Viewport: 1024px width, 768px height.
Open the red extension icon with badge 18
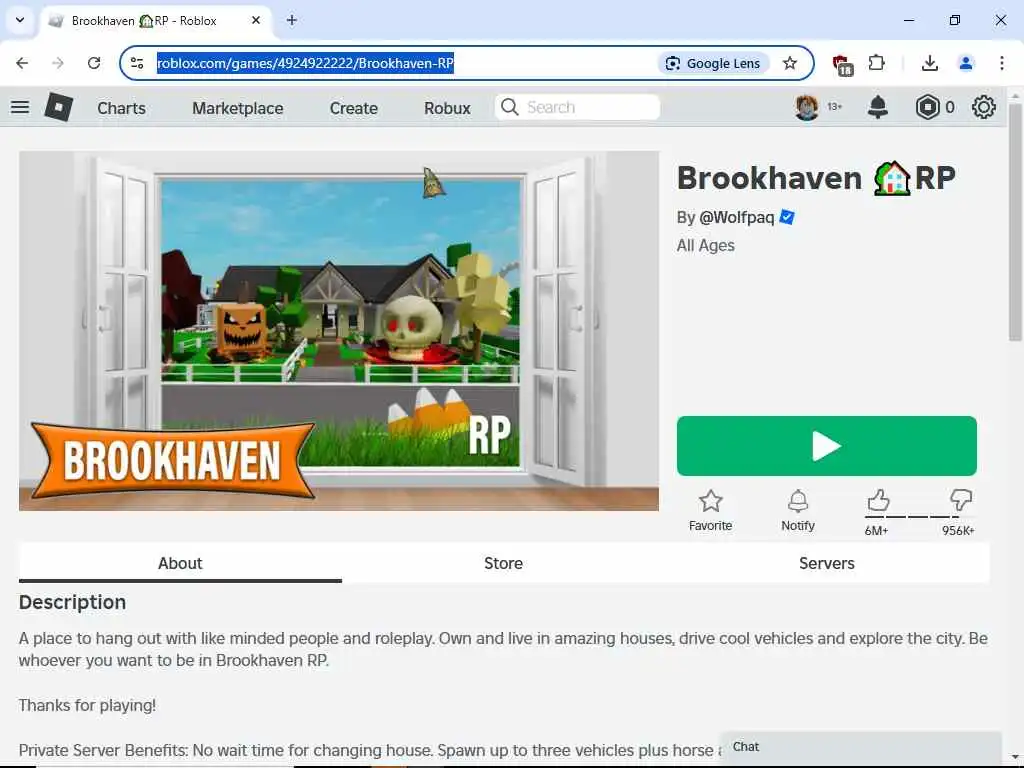[842, 65]
